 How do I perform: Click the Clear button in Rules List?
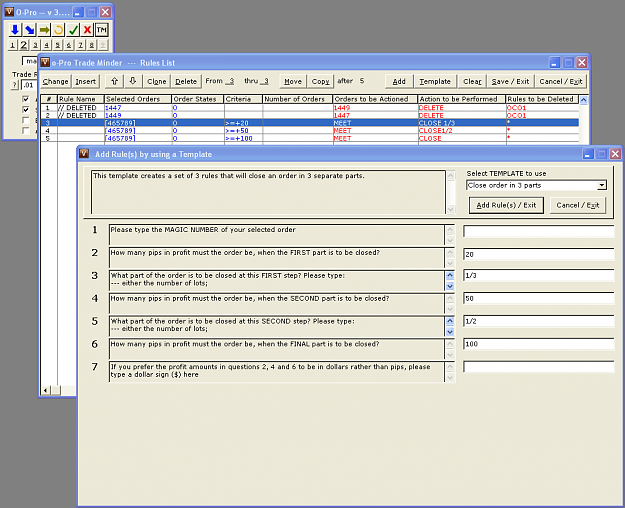pyautogui.click(x=472, y=81)
